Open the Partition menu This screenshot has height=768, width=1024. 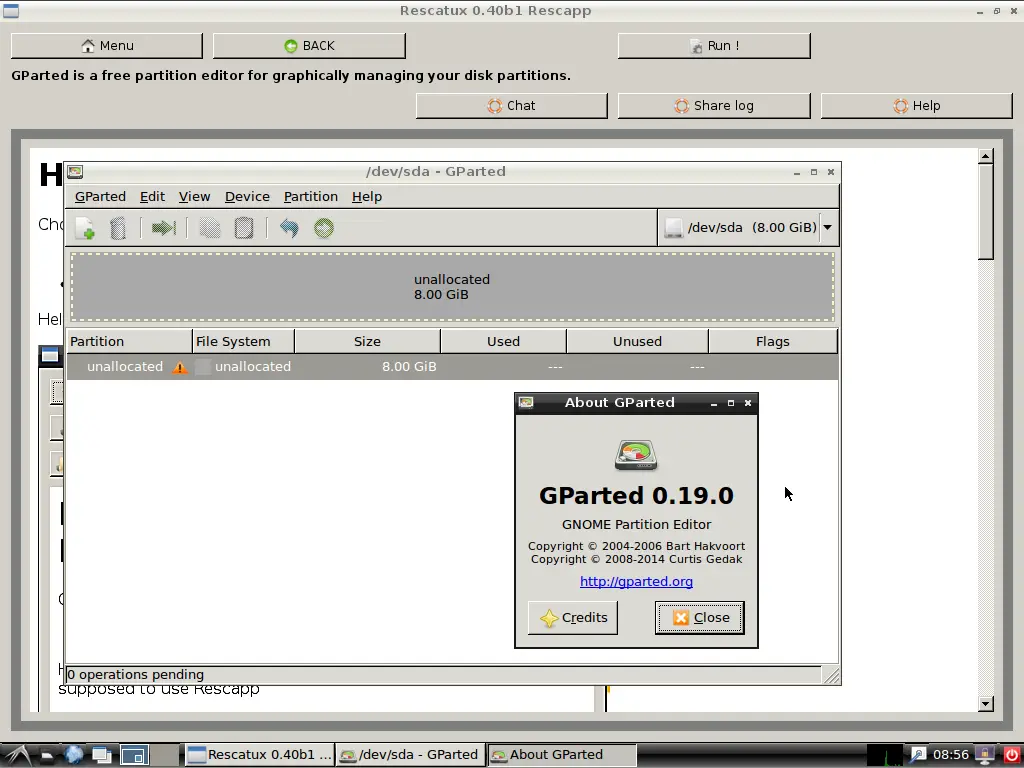311,197
